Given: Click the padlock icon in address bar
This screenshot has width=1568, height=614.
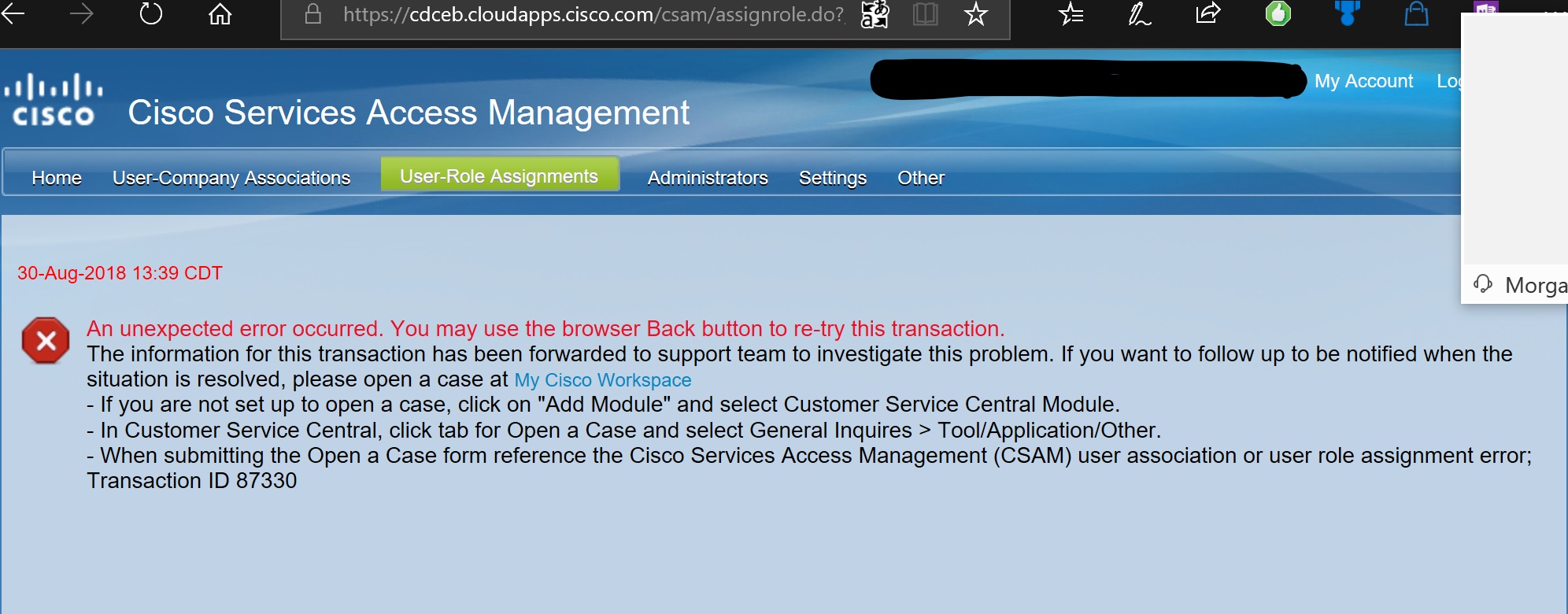Looking at the screenshot, I should coord(313,14).
